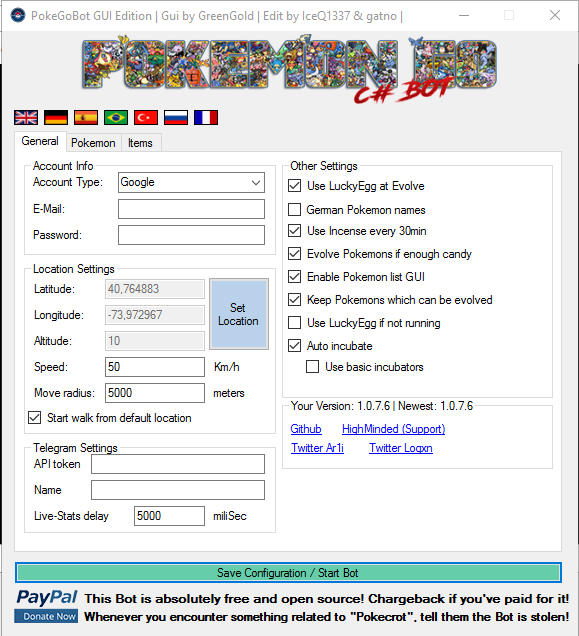Click the Pokemon GO C# Bot banner
The image size is (579, 636).
tap(289, 68)
